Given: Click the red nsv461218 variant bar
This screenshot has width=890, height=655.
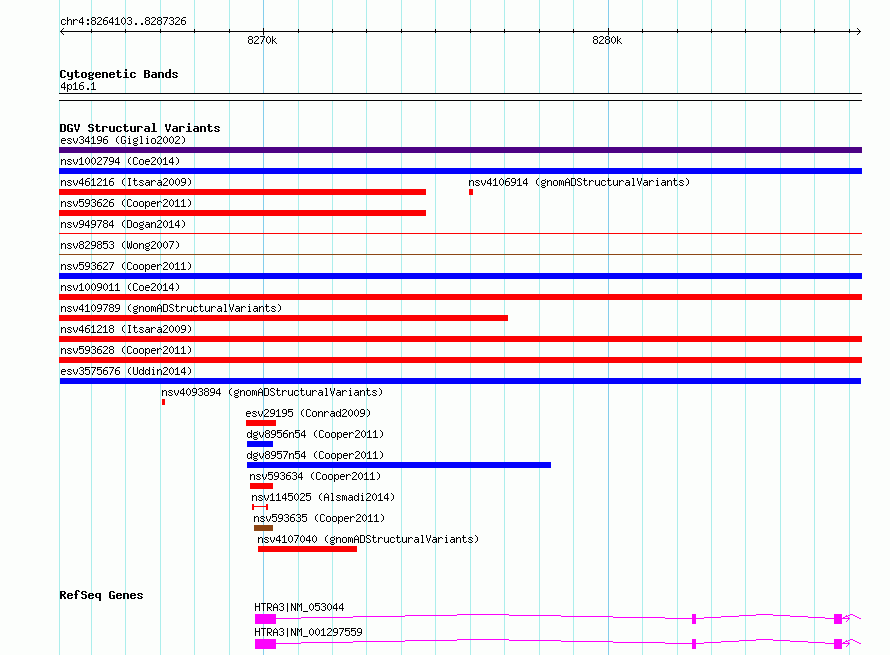Looking at the screenshot, I should tap(460, 339).
